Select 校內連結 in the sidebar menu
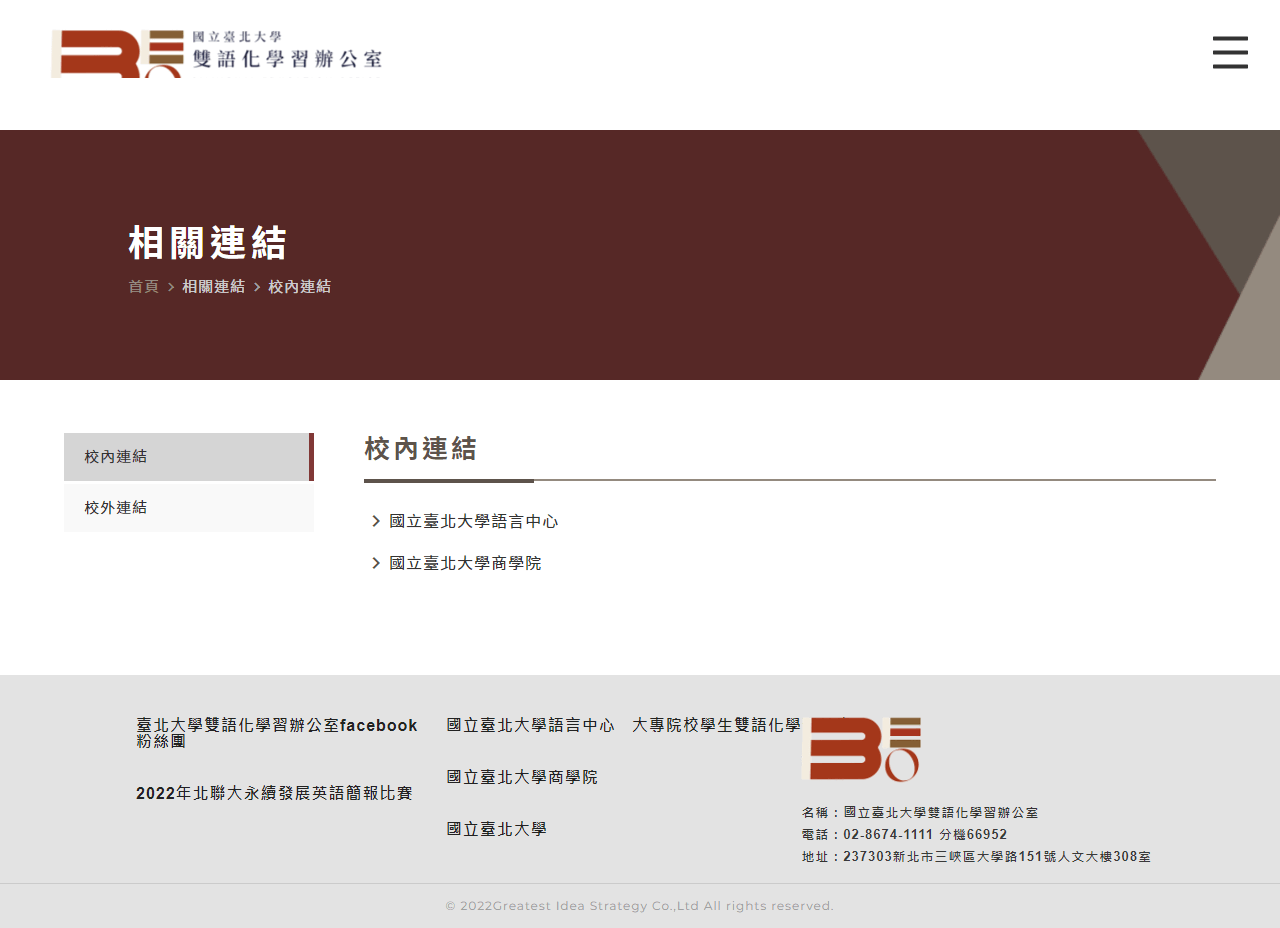1280x928 pixels. tap(189, 457)
